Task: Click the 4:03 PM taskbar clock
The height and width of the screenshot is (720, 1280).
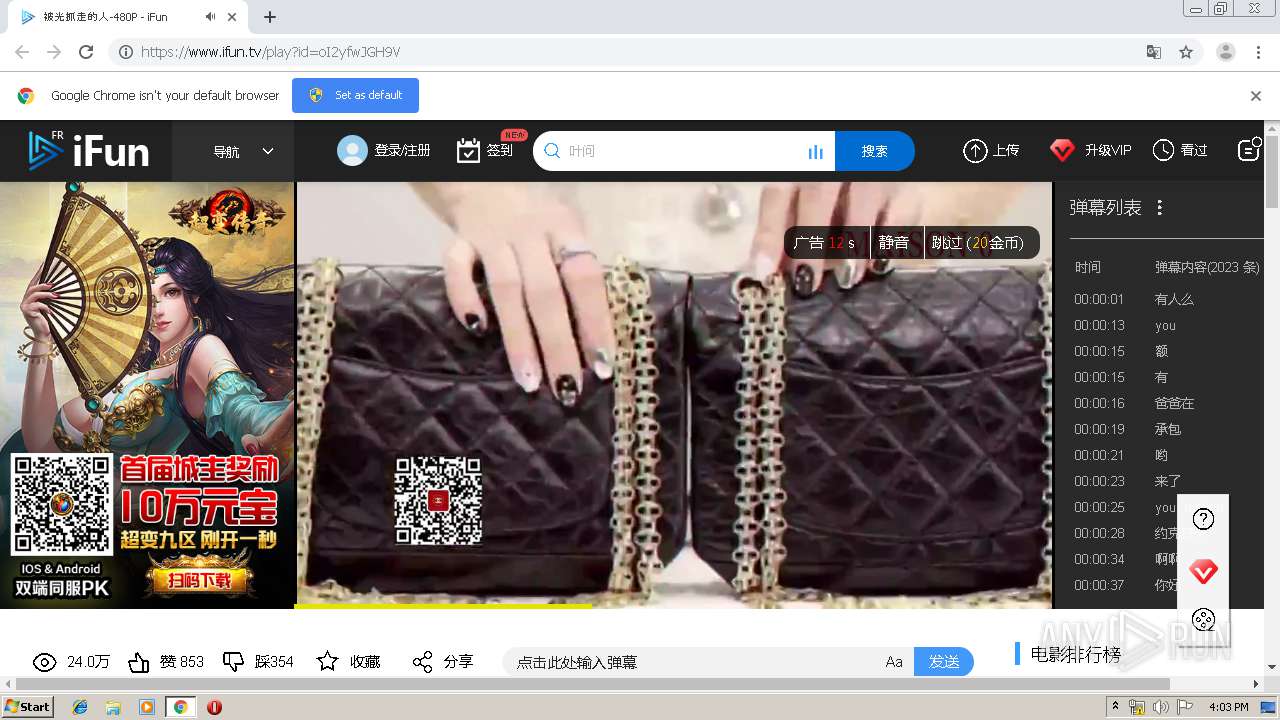Action: (1228, 707)
